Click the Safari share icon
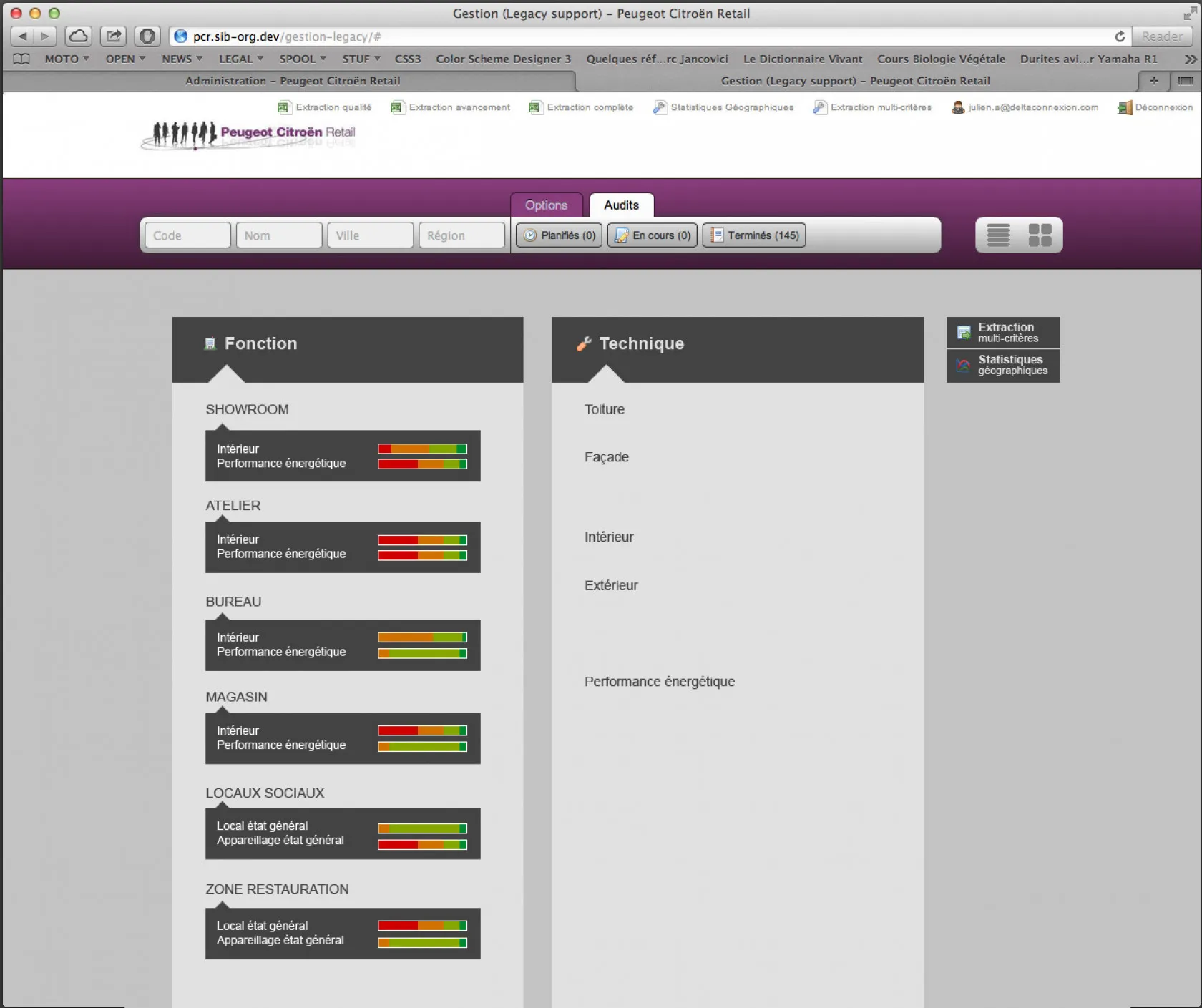 tap(113, 36)
